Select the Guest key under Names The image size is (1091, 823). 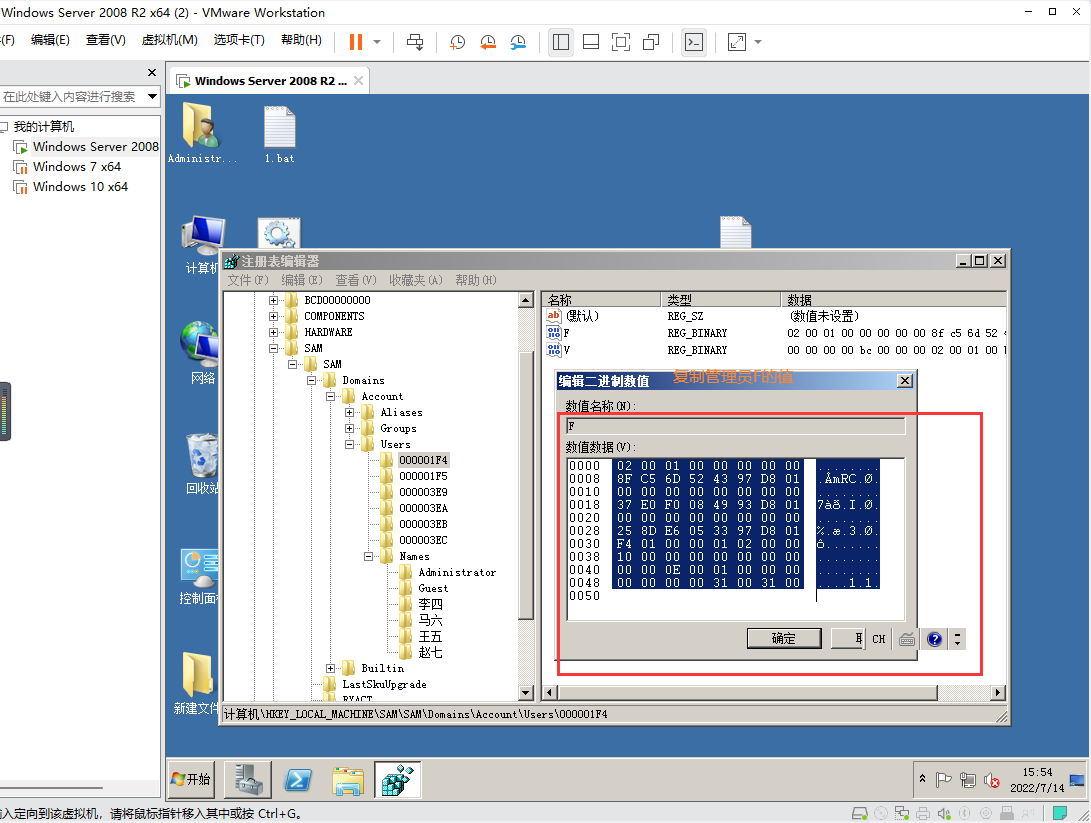click(x=433, y=589)
